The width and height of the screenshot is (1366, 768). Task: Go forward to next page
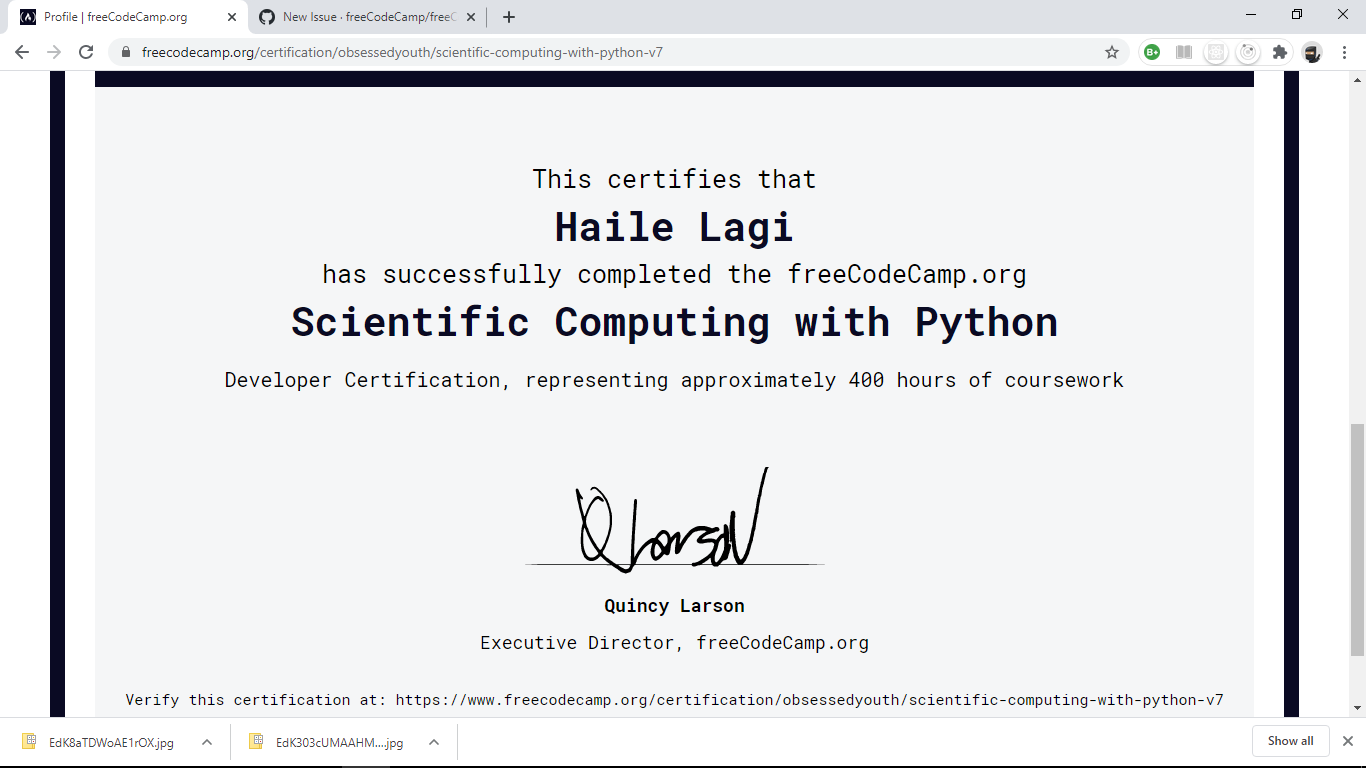[54, 52]
